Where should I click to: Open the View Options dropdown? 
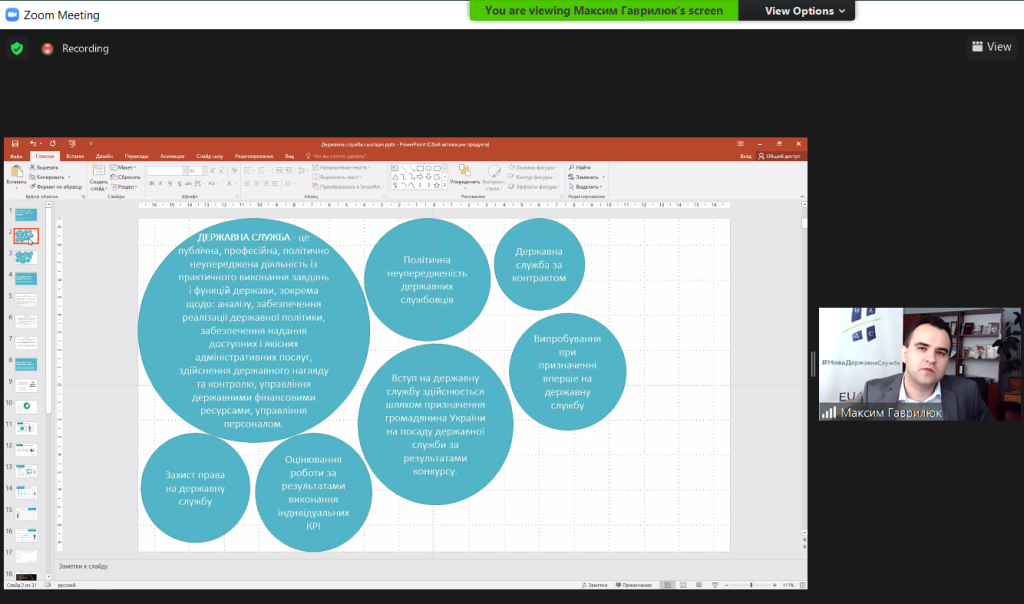(806, 11)
